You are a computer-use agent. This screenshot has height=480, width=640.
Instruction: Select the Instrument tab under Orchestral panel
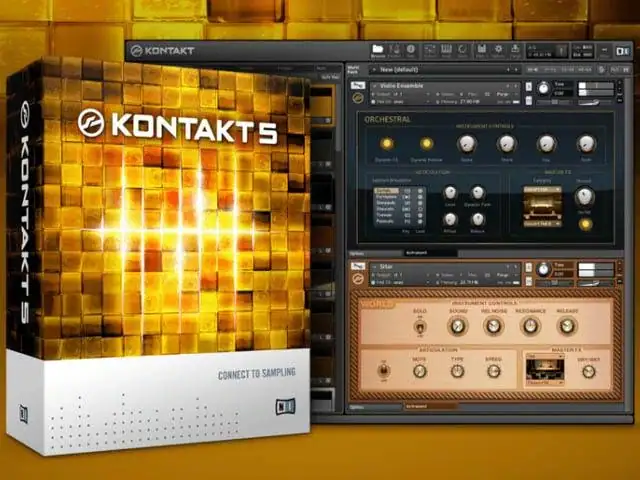pos(431,253)
